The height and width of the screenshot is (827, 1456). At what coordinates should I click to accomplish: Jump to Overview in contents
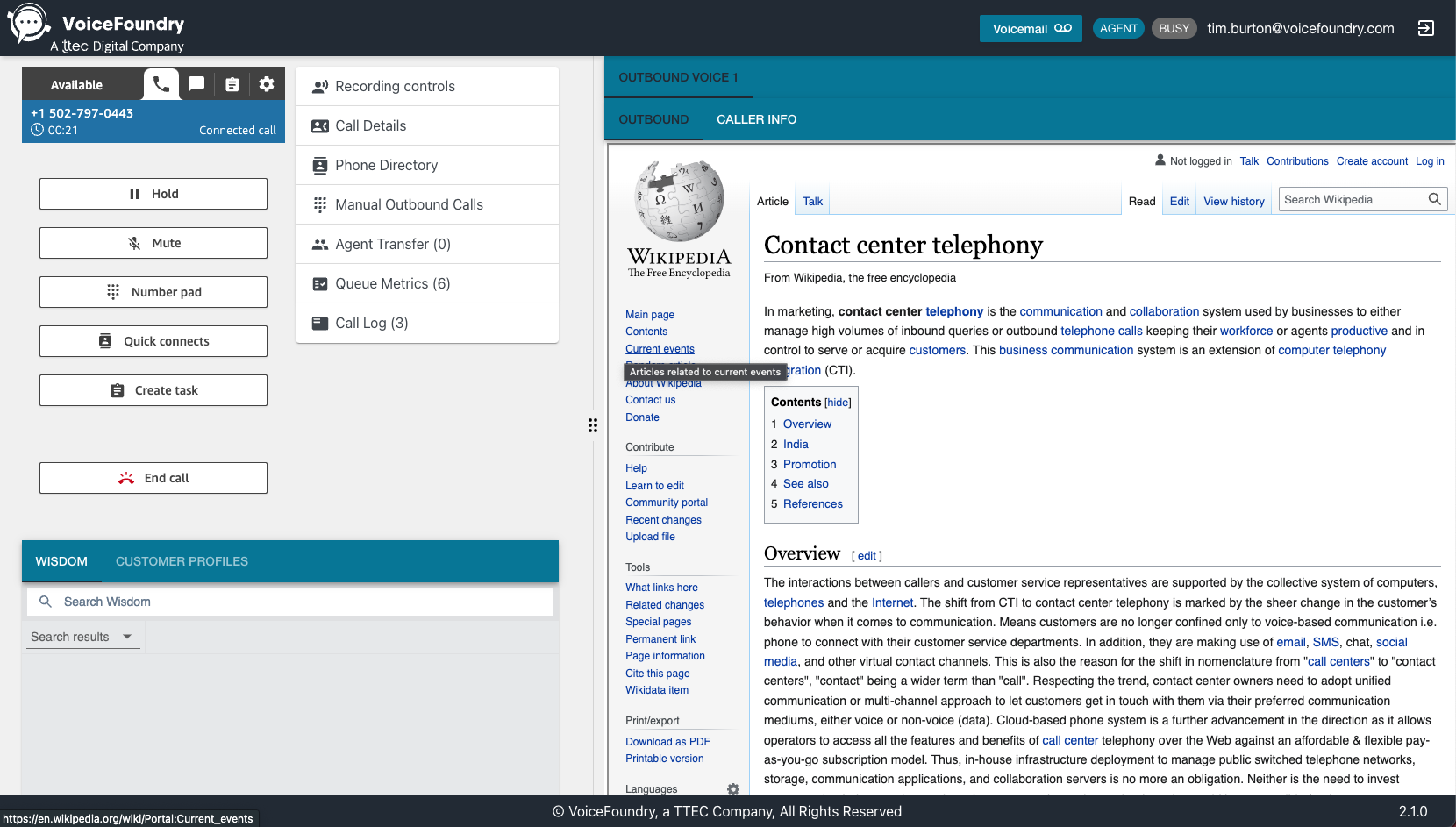(807, 424)
